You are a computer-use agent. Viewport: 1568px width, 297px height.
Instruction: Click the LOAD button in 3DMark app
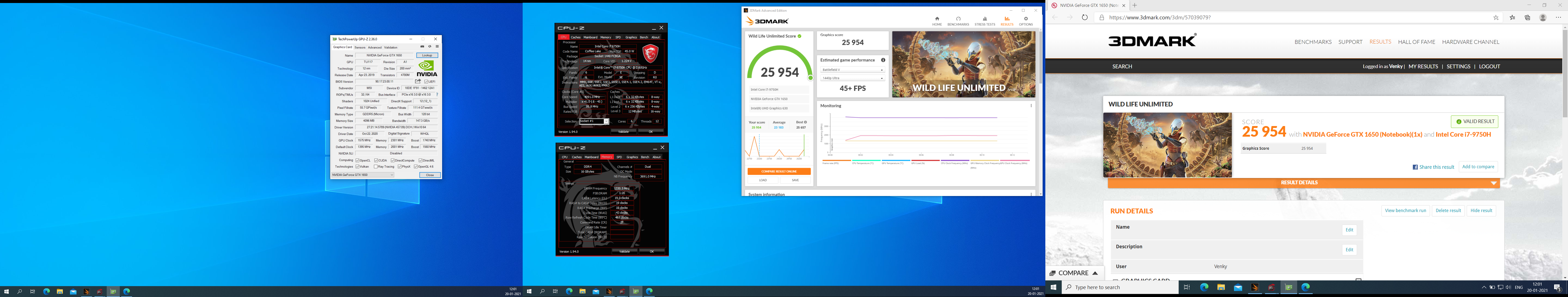click(763, 180)
